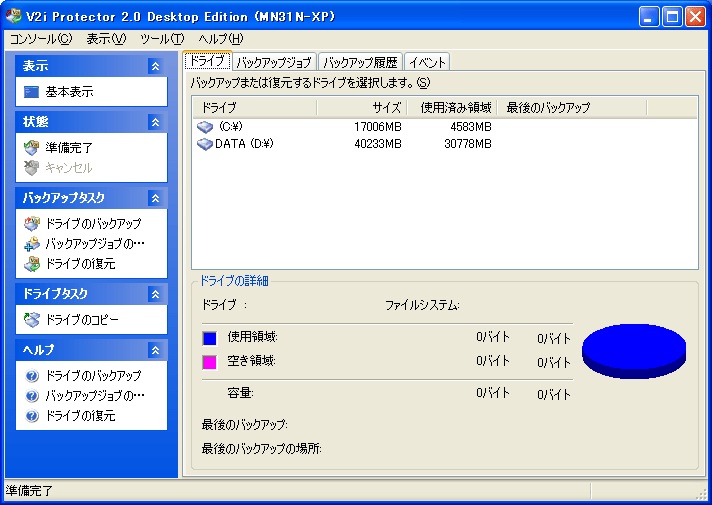Sort by the 使用済み領域 column header

(x=452, y=108)
